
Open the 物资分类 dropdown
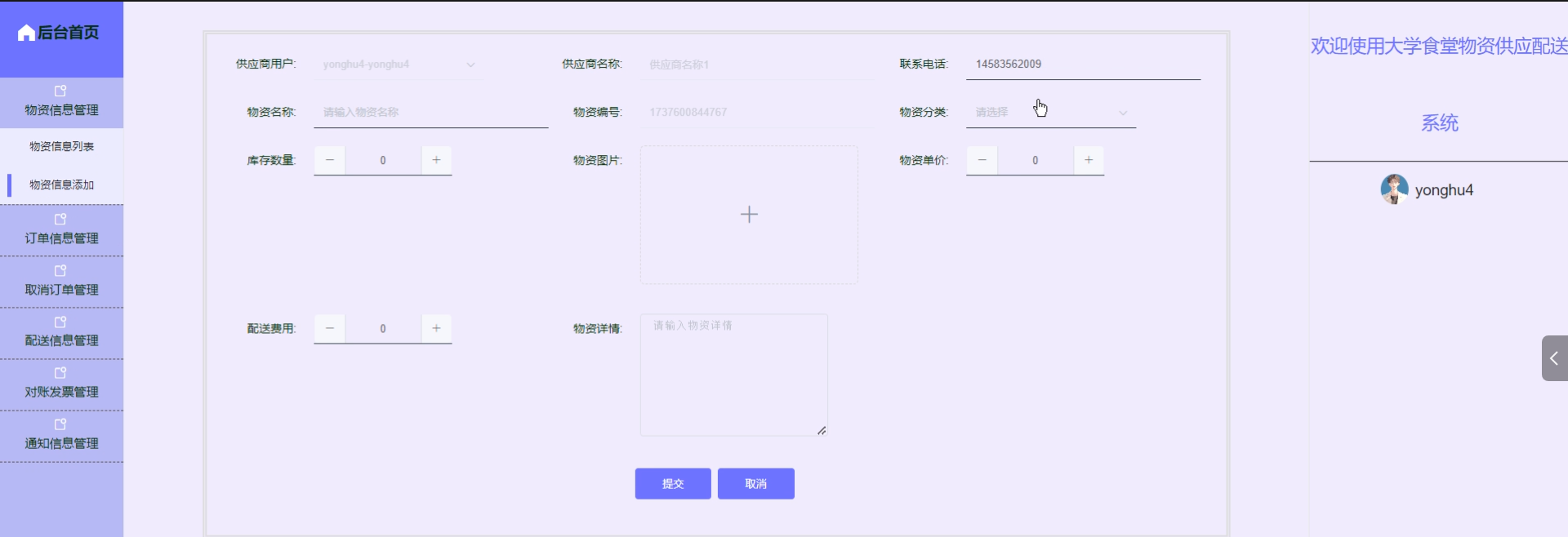click(x=1050, y=113)
